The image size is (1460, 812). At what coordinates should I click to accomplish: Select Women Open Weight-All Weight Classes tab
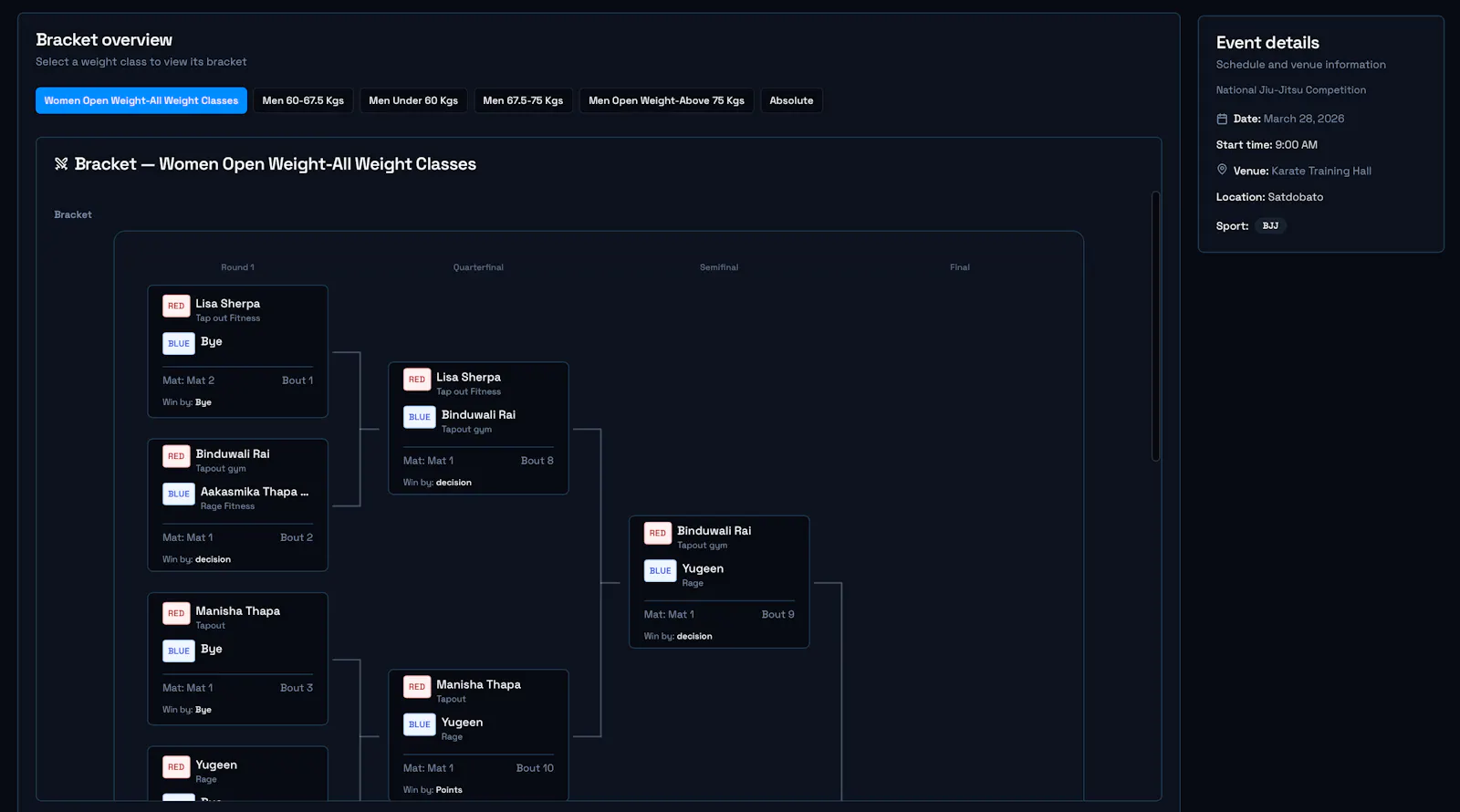[141, 100]
